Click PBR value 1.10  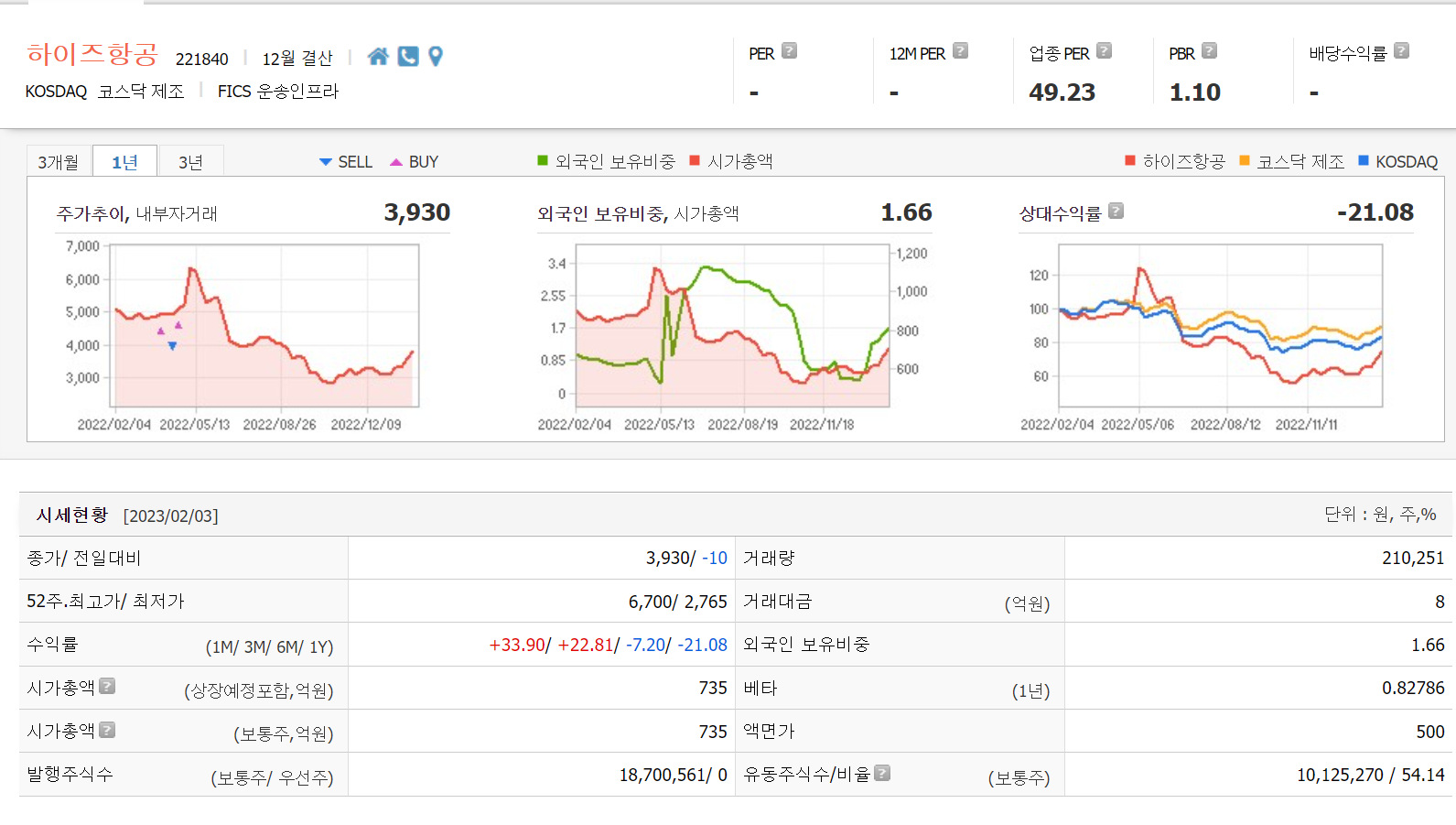1195,92
